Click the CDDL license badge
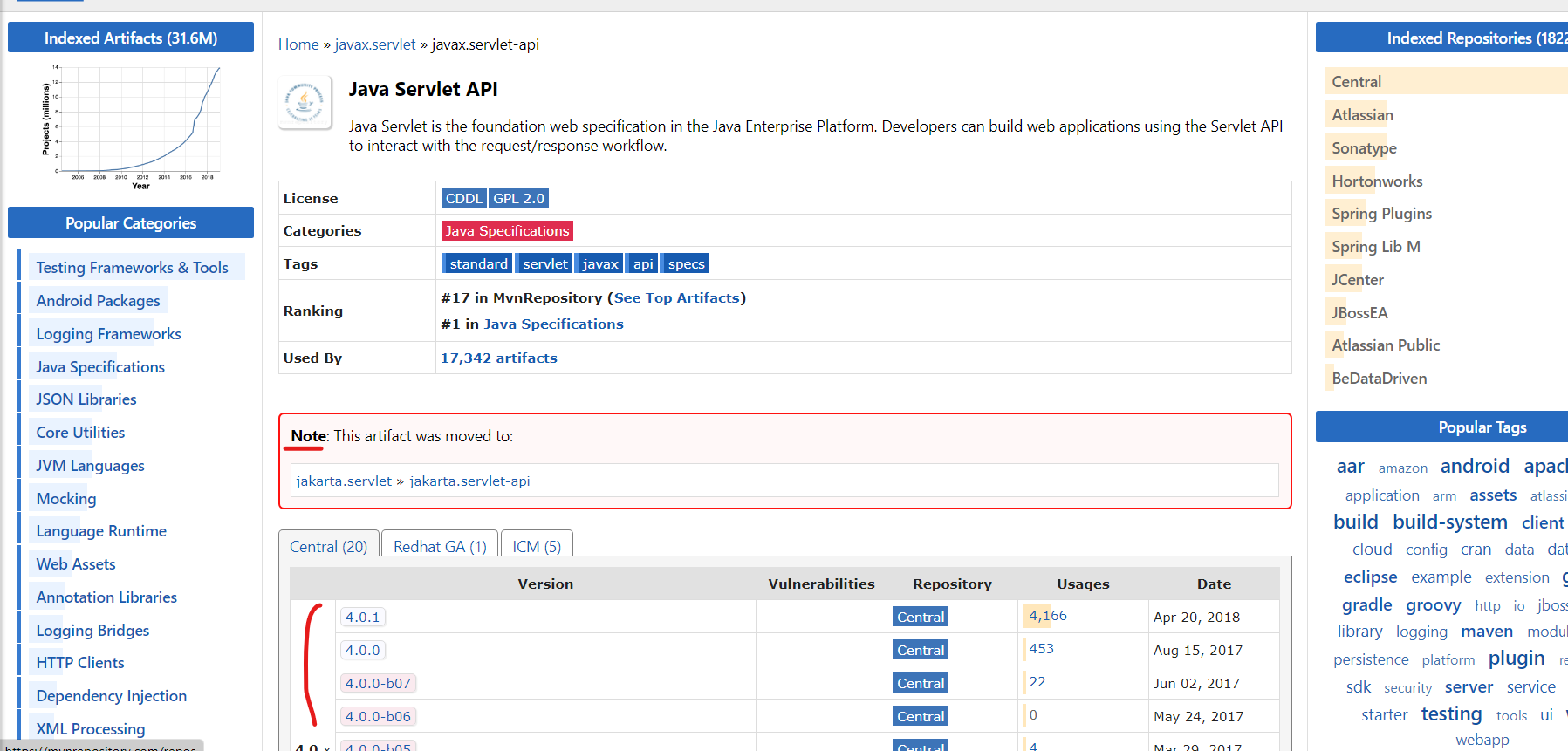Screen dimensions: 1568x751 pyautogui.click(x=463, y=198)
